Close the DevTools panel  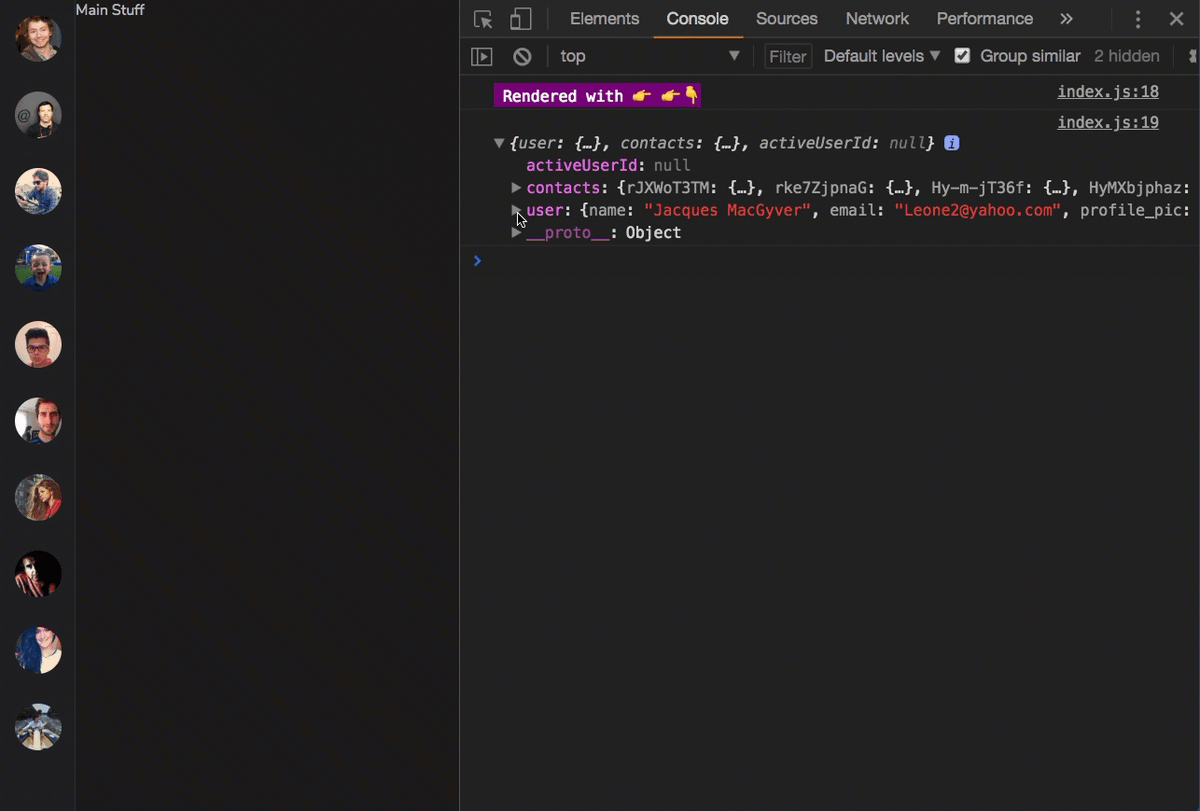pyautogui.click(x=1177, y=19)
